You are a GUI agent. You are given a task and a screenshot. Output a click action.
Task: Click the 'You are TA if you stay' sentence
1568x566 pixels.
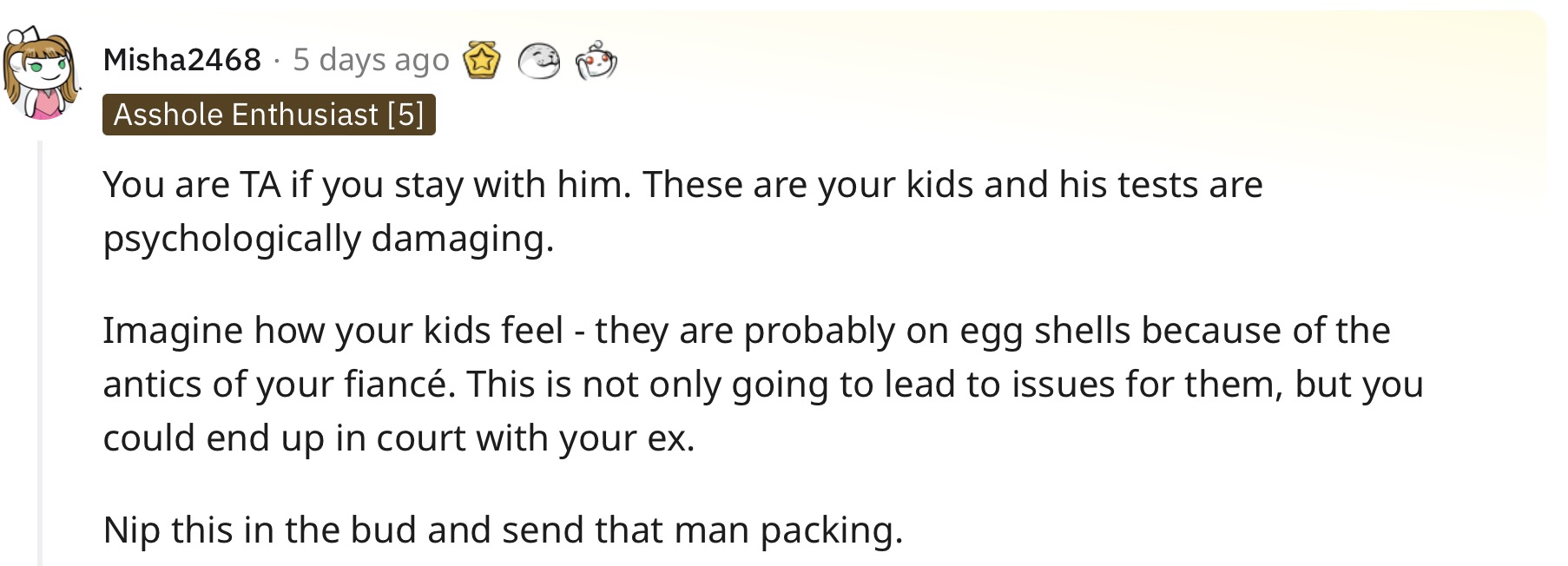pos(366,185)
